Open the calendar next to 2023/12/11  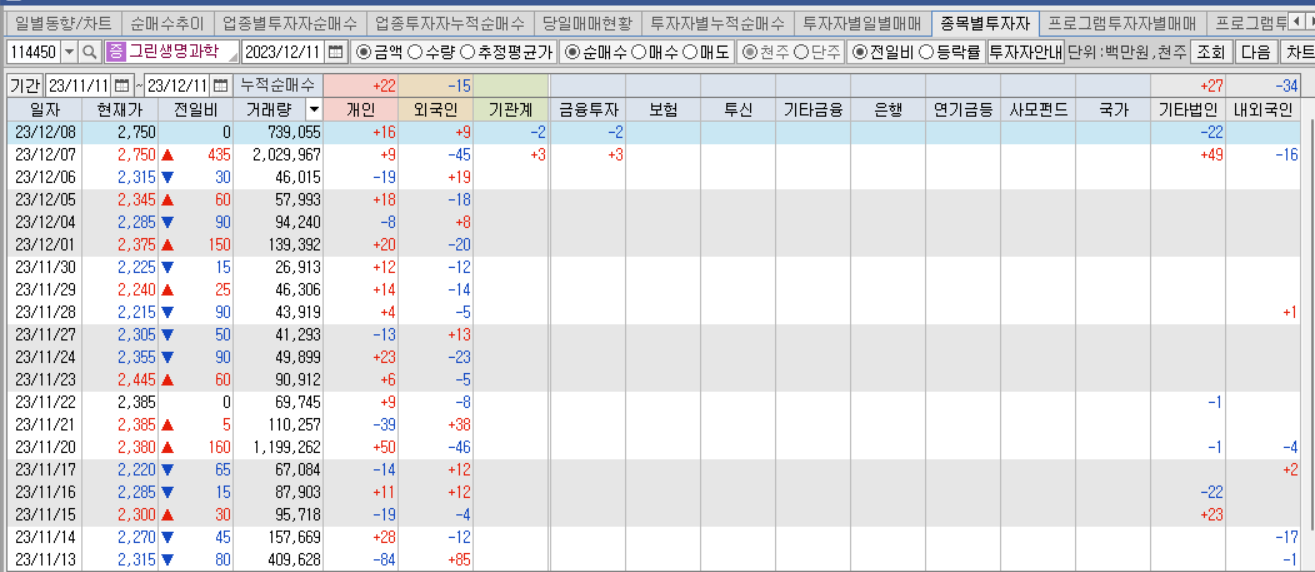tap(336, 52)
